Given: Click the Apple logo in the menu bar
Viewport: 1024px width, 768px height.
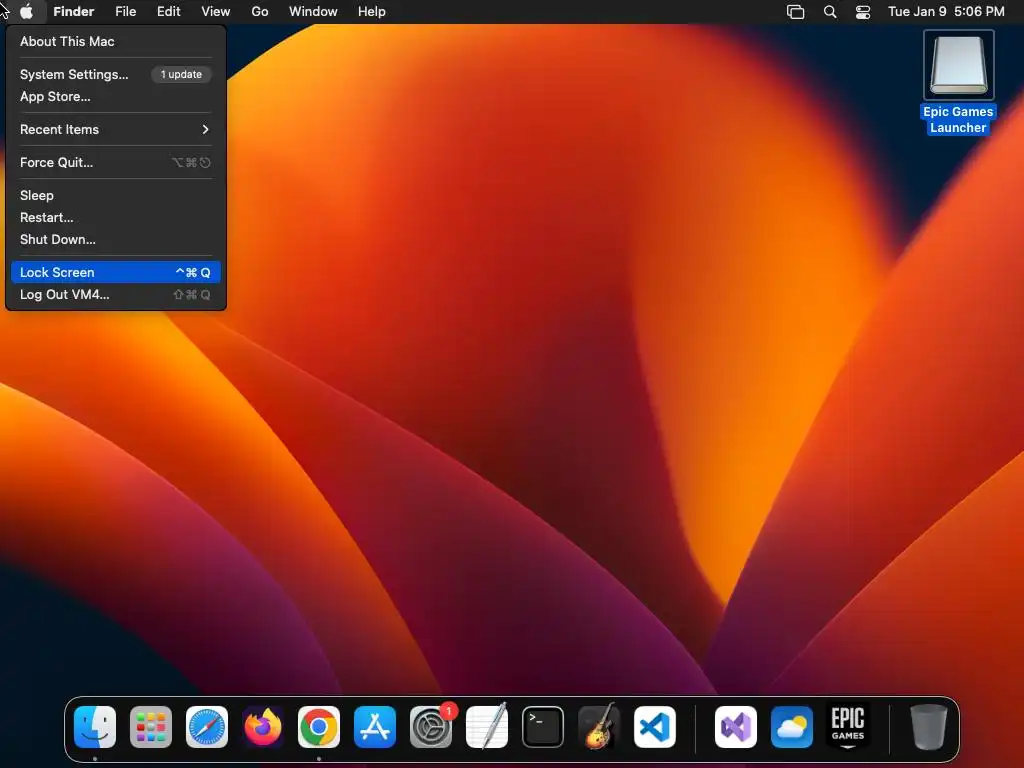Looking at the screenshot, I should point(27,12).
